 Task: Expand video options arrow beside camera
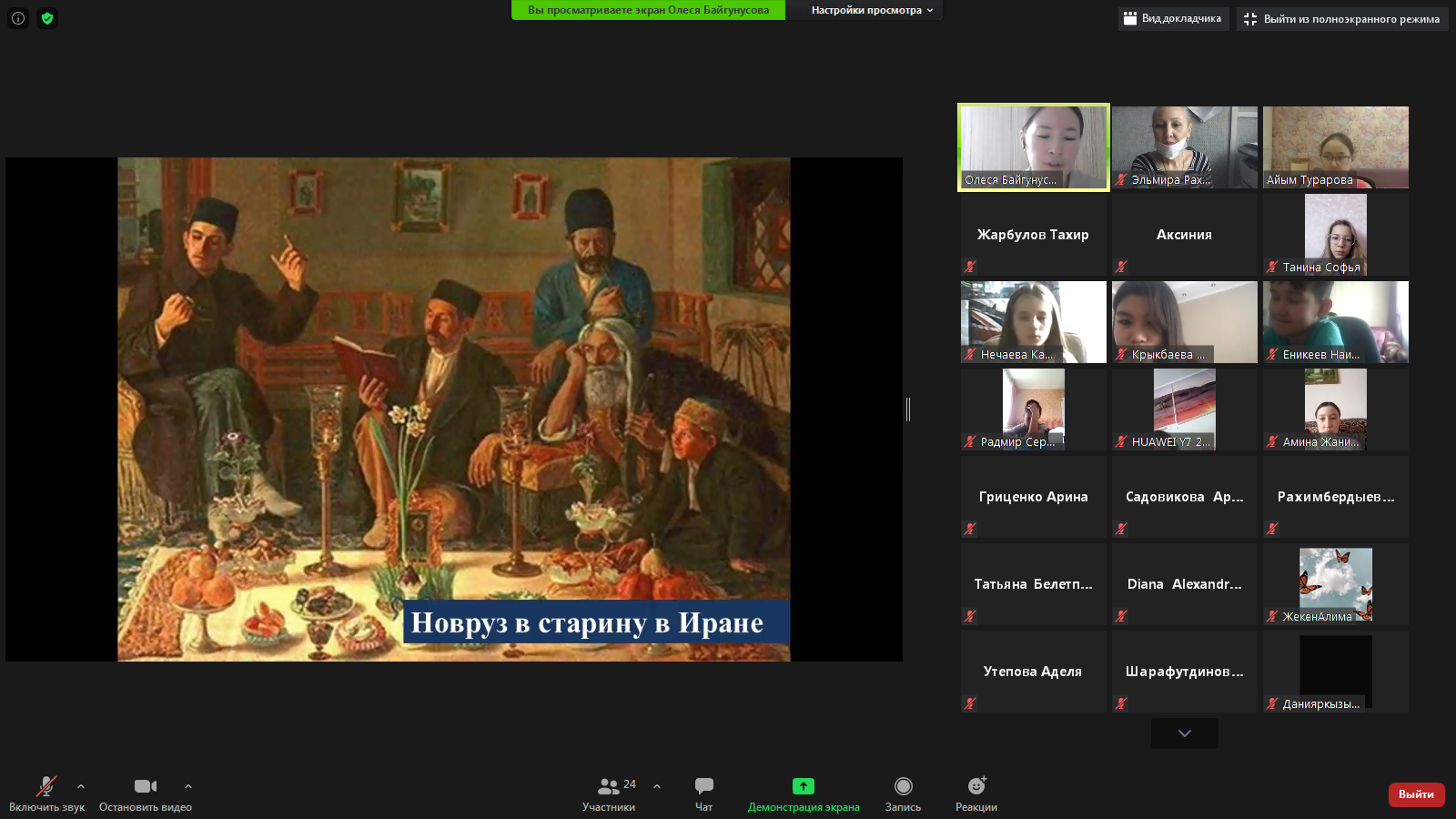(x=188, y=786)
